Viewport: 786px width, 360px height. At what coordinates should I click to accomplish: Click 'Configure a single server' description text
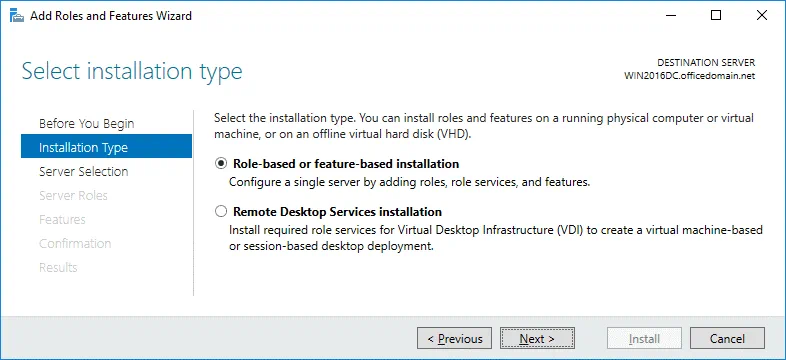[x=409, y=183]
